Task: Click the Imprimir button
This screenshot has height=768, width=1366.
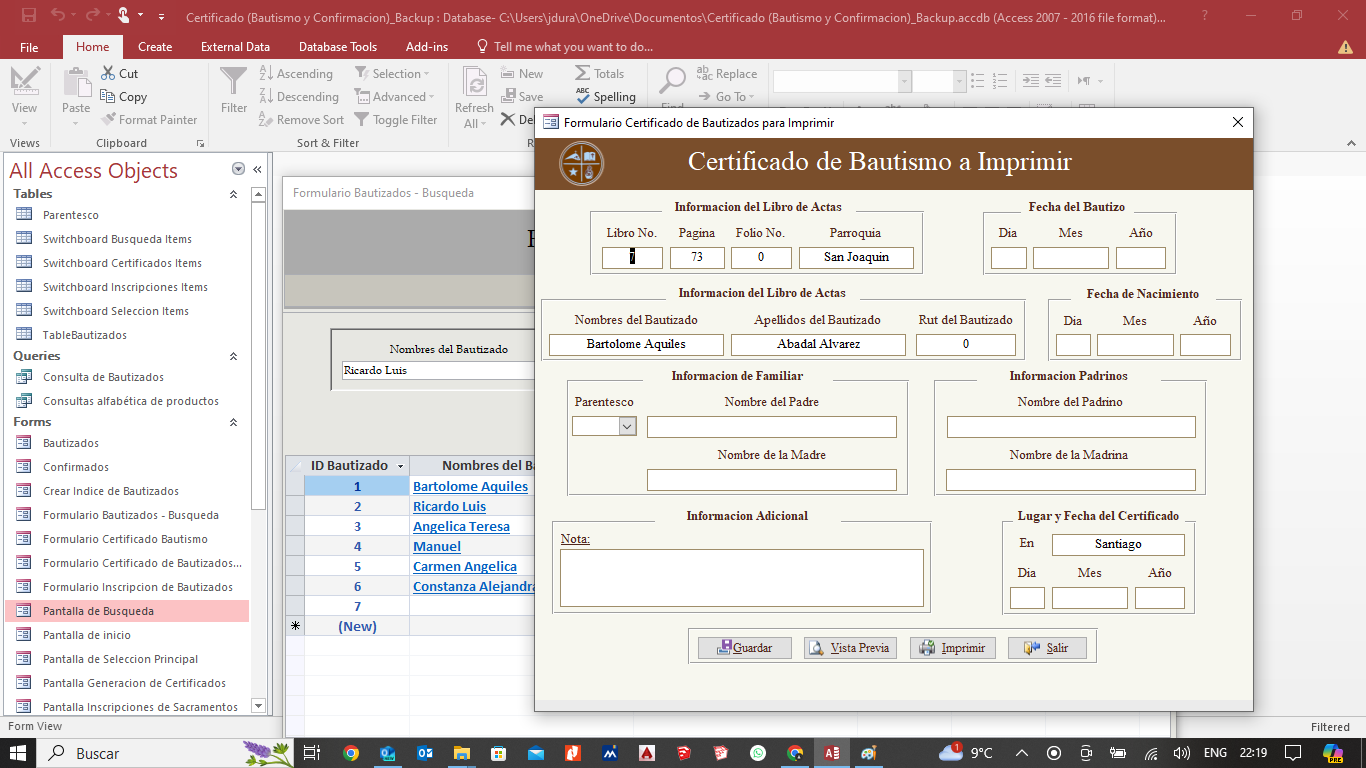Action: tap(955, 648)
